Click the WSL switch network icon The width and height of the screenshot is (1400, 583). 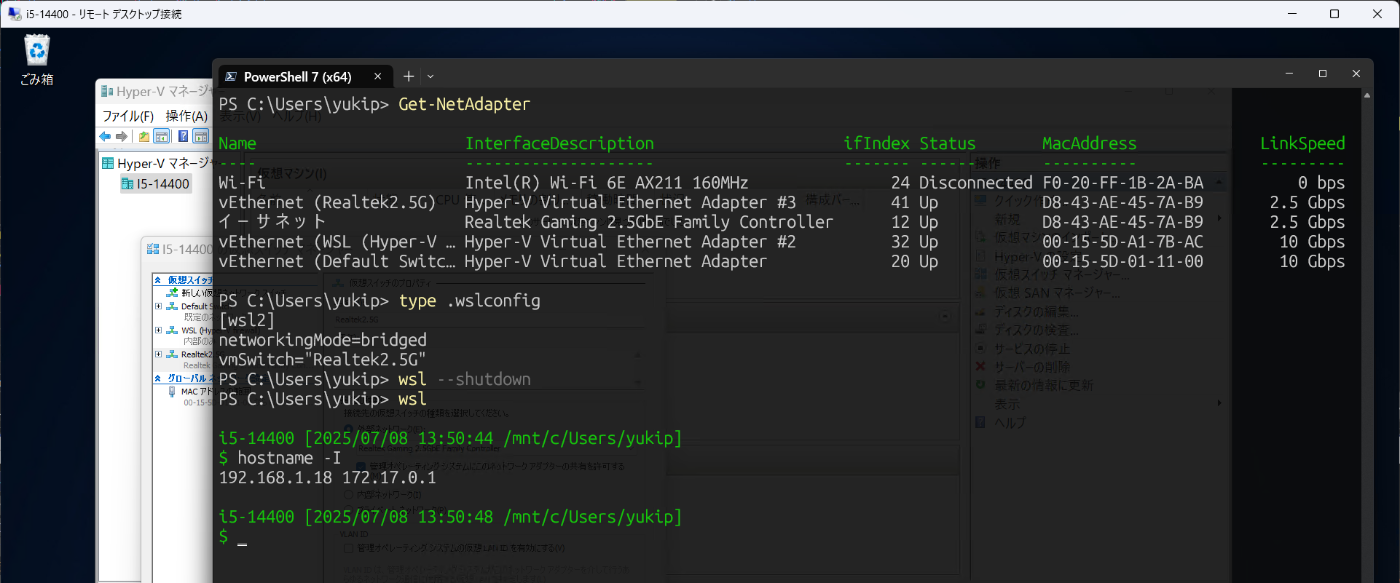tap(172, 330)
